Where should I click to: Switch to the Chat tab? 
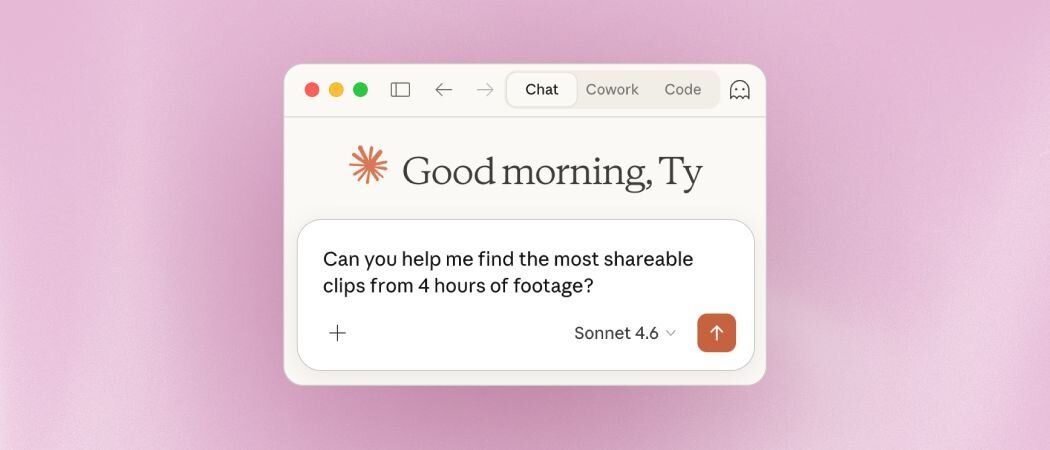(x=542, y=90)
